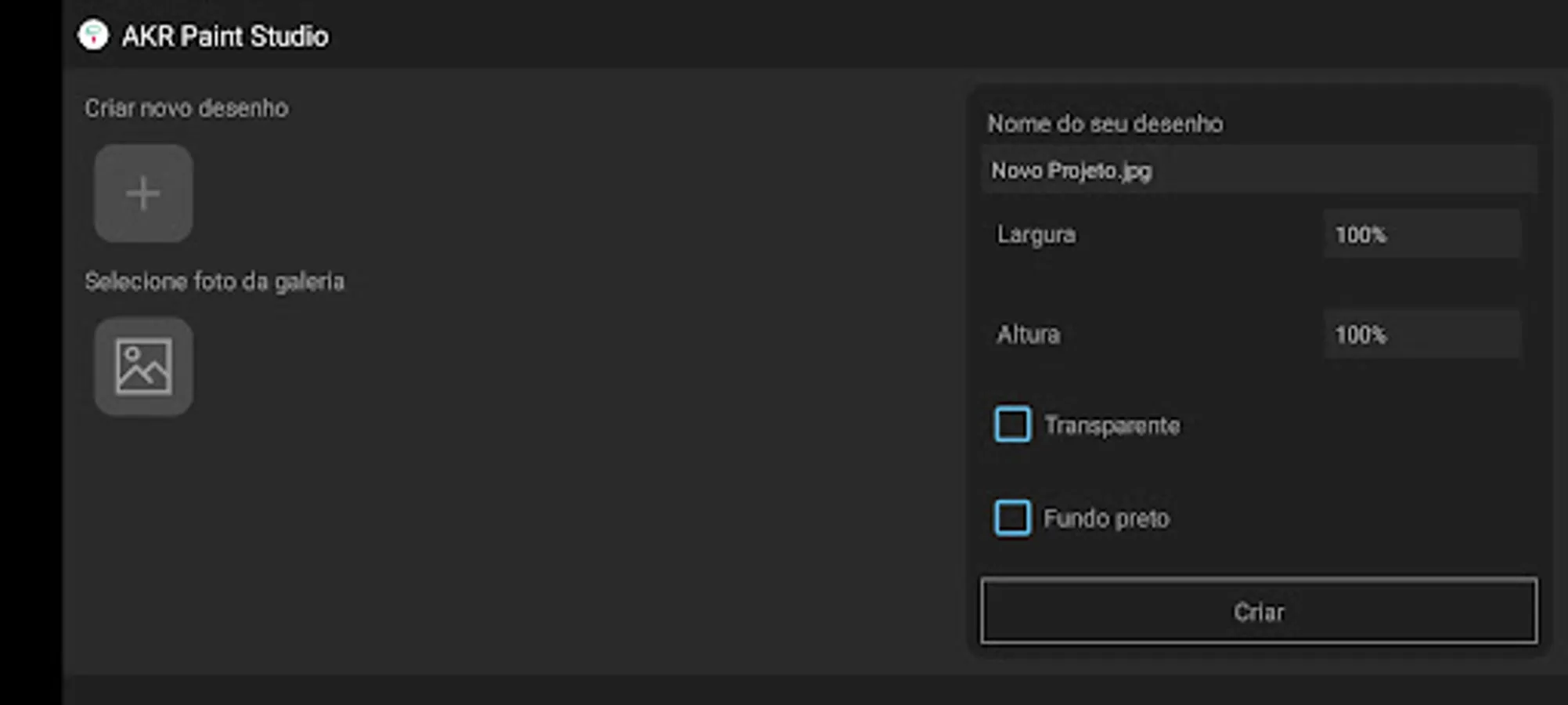Click the AKR Paint Studio logo icon
This screenshot has height=705, width=1568.
click(93, 35)
